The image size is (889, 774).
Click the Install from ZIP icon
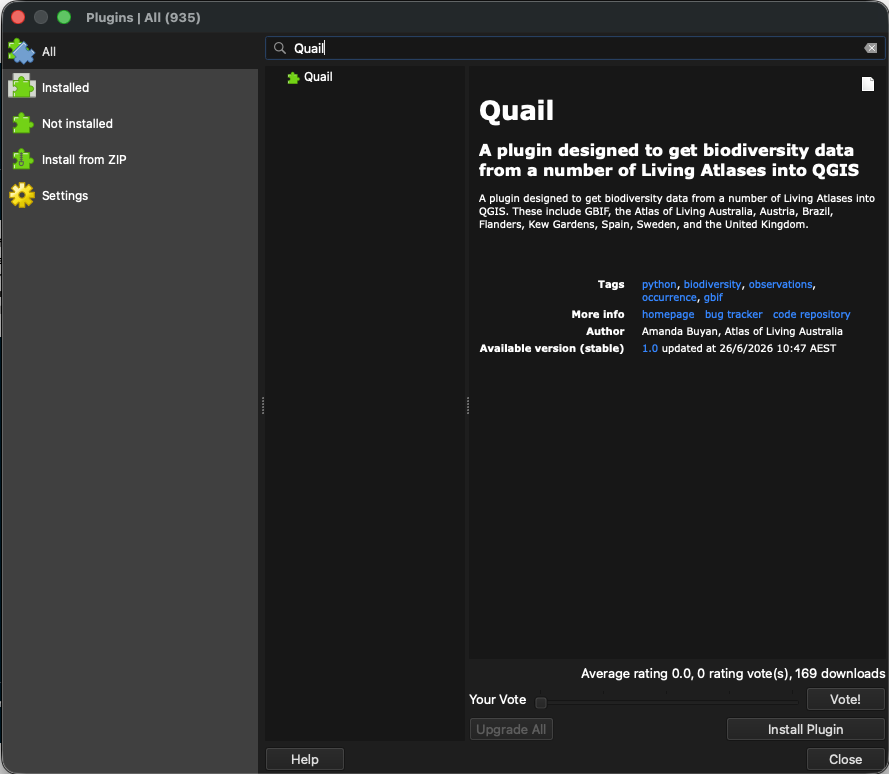pyautogui.click(x=22, y=159)
